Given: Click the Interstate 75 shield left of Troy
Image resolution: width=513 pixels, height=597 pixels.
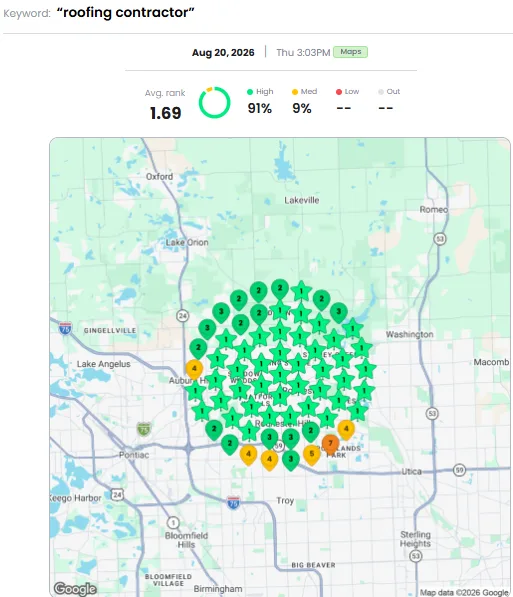Looking at the screenshot, I should click(233, 503).
